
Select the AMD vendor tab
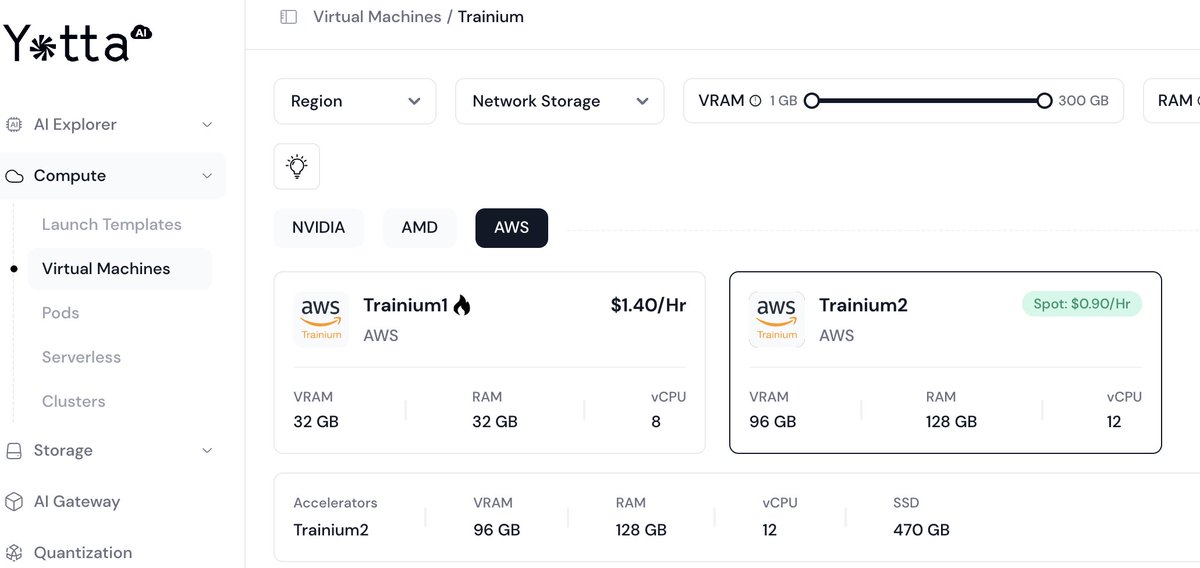click(419, 228)
